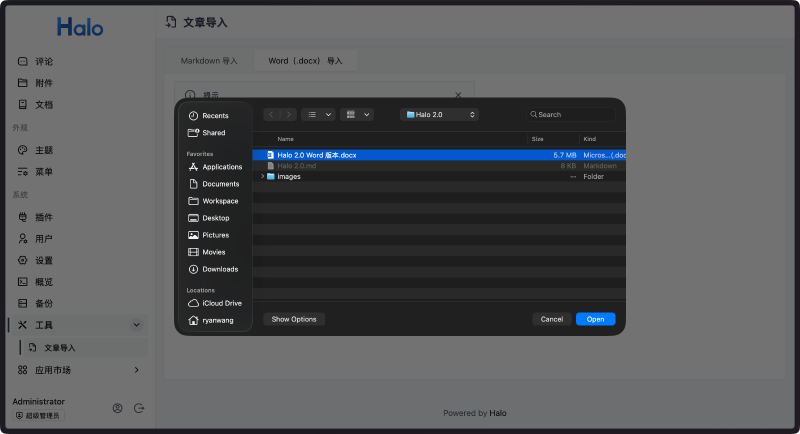Click the Search field in file dialog

[x=572, y=115]
